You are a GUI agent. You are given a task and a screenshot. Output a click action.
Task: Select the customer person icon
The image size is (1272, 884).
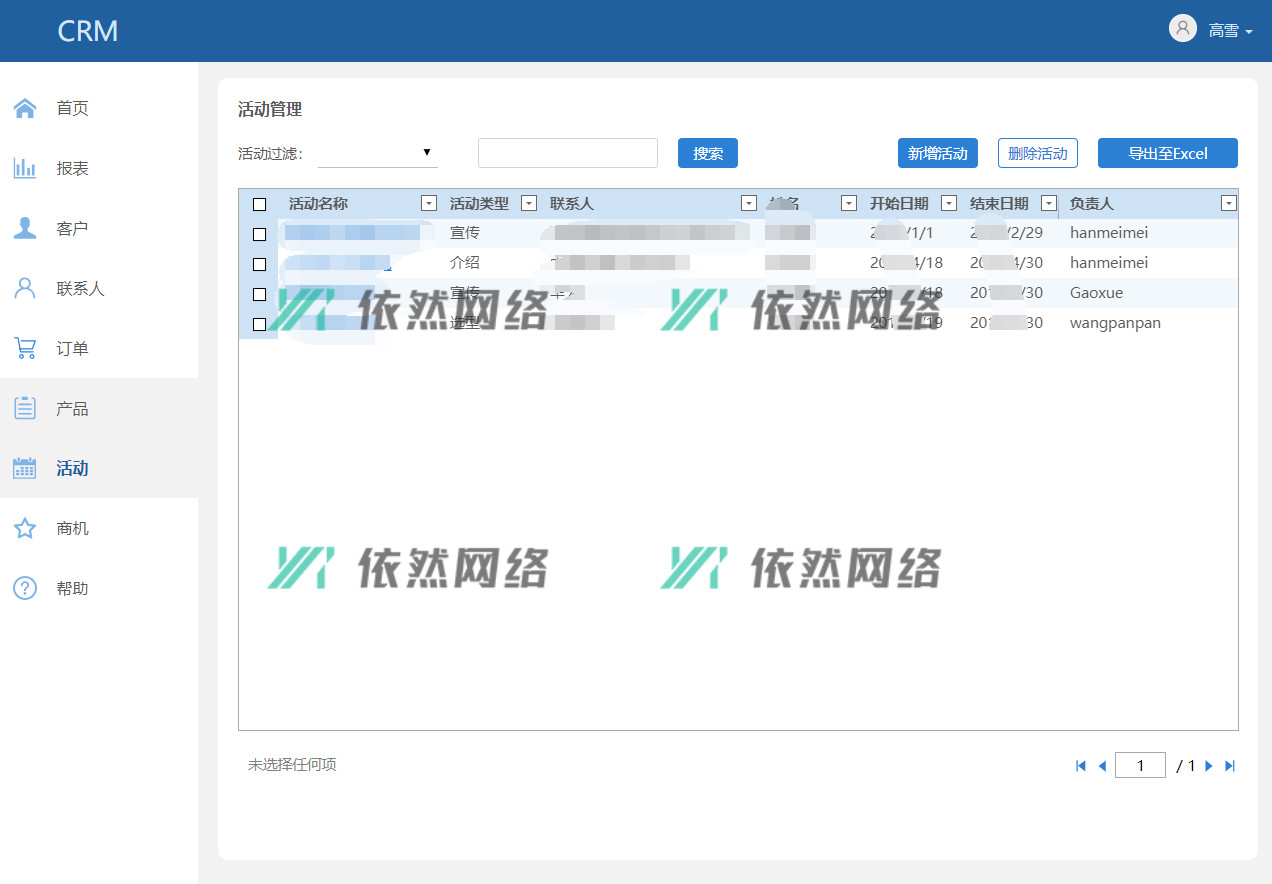pyautogui.click(x=25, y=228)
